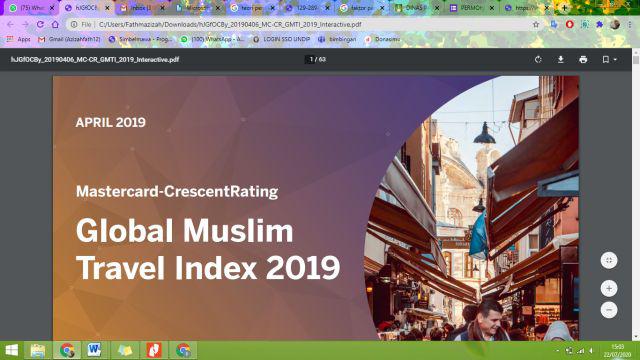
Task: Open Chrome menu with three dots
Action: click(x=630, y=24)
